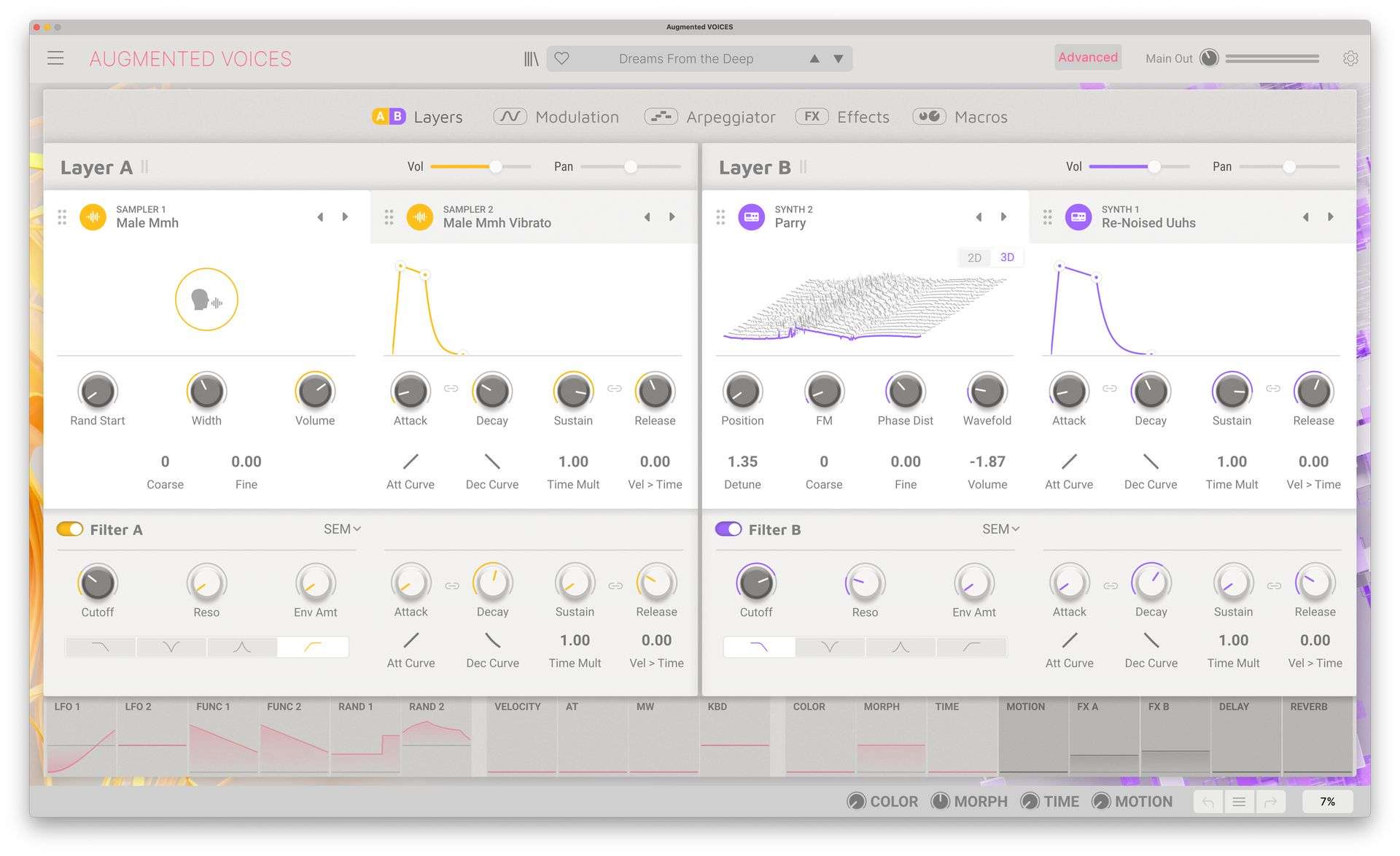
Task: Select Filter B high-pass shape
Action: [971, 647]
